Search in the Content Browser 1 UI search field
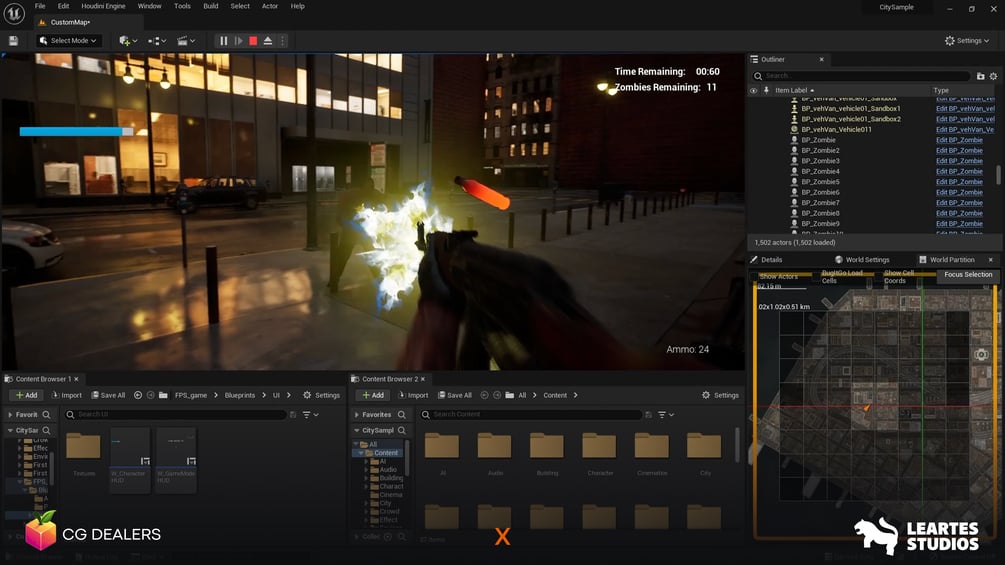Viewport: 1005px width, 565px height. (x=175, y=414)
